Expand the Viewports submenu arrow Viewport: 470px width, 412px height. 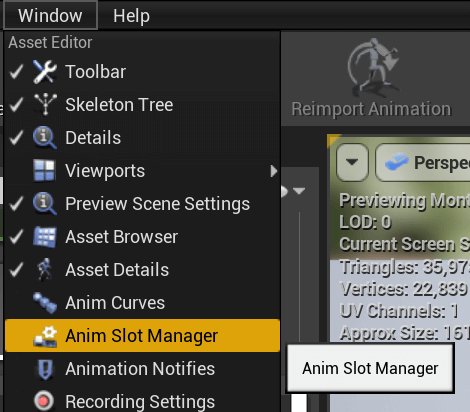[x=274, y=171]
